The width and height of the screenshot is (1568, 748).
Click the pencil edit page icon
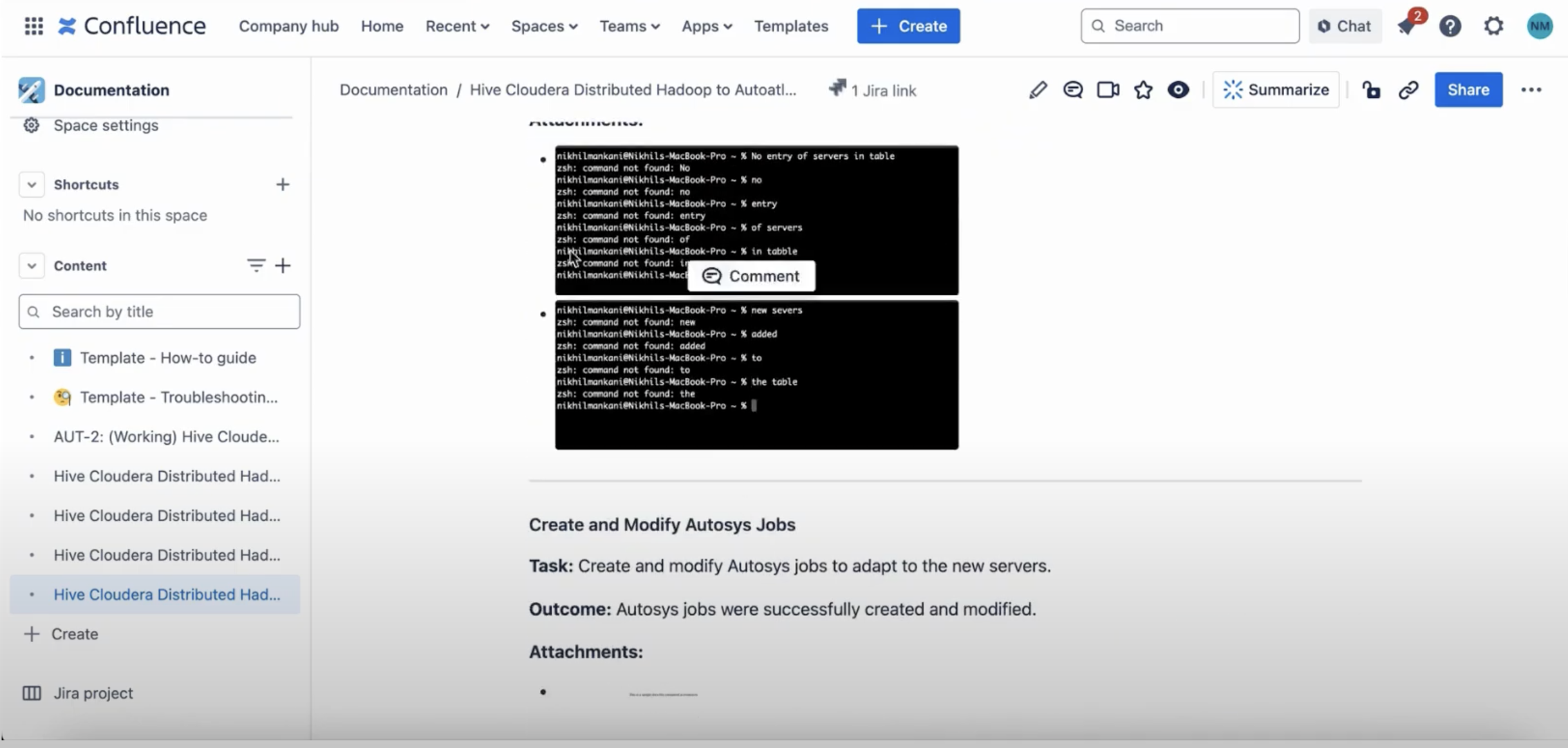point(1038,90)
